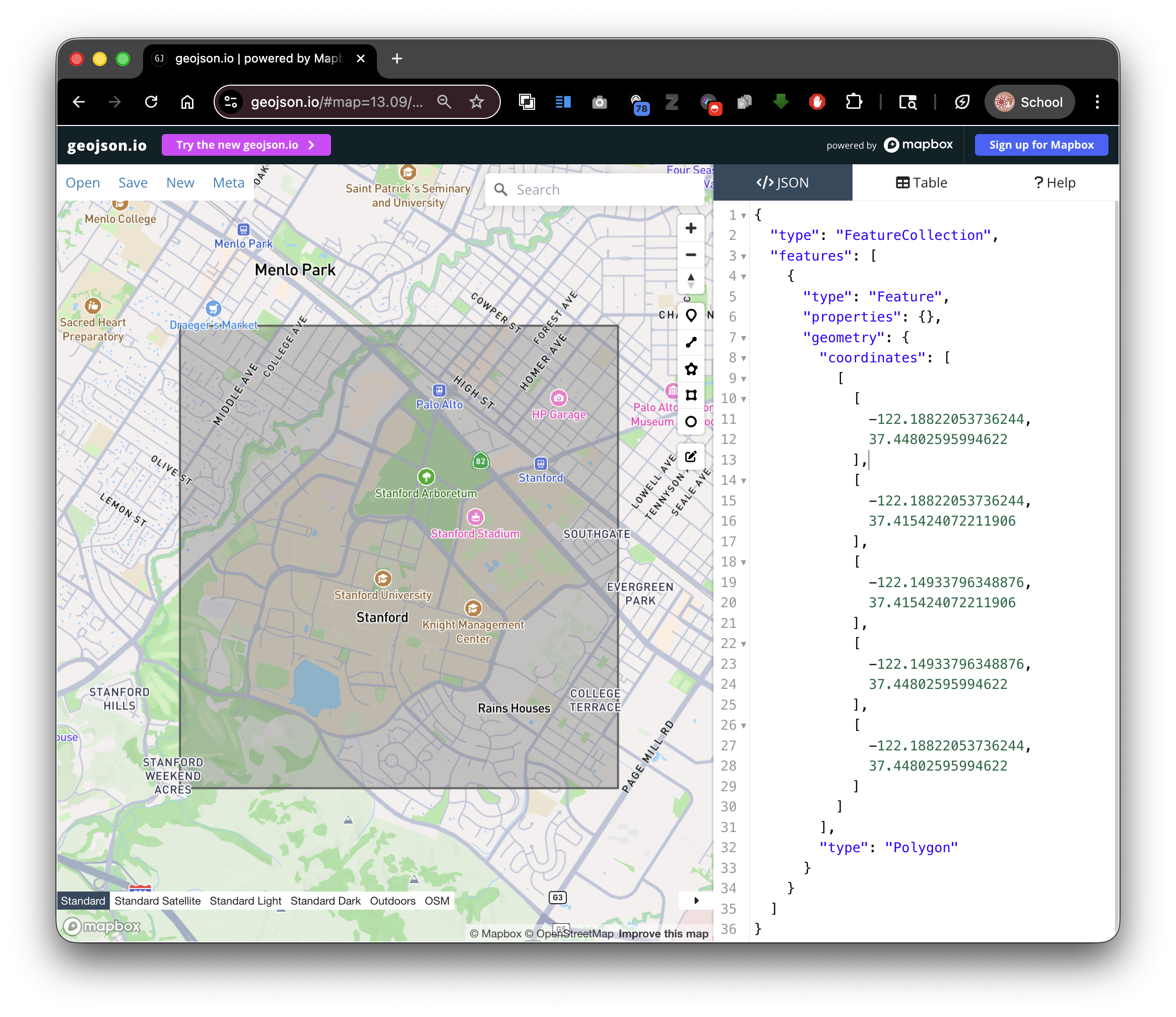Fold the geometry object at line 7

744,339
